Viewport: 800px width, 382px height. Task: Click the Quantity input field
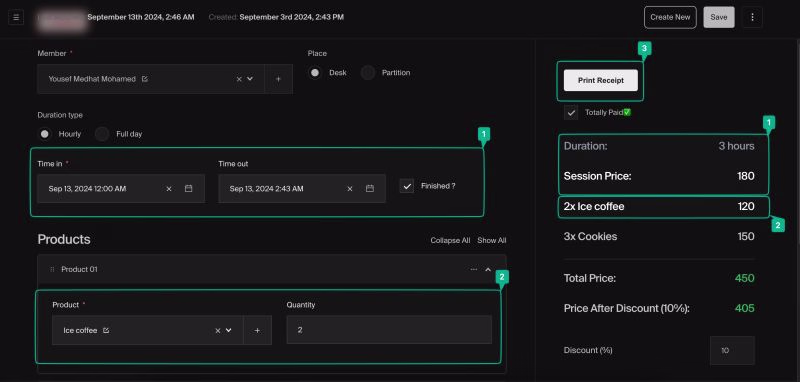point(389,330)
